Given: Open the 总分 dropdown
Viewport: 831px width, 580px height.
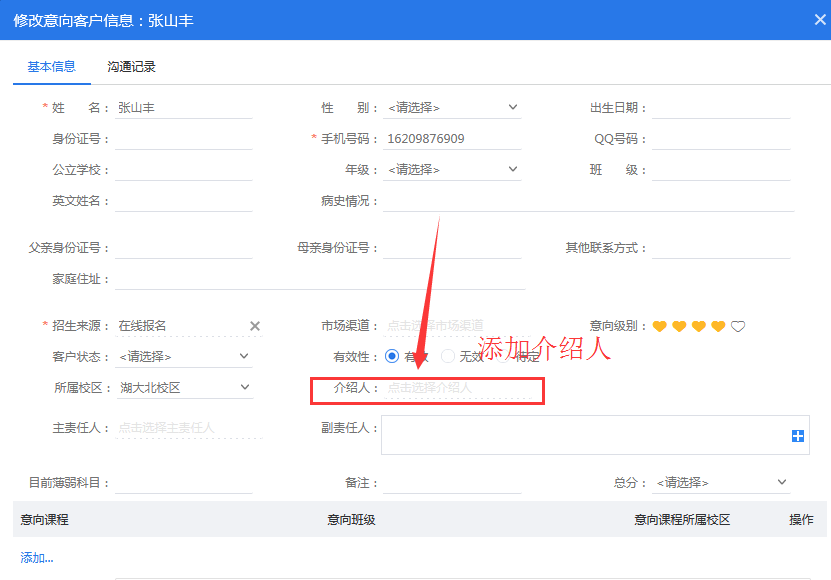Looking at the screenshot, I should click(721, 482).
